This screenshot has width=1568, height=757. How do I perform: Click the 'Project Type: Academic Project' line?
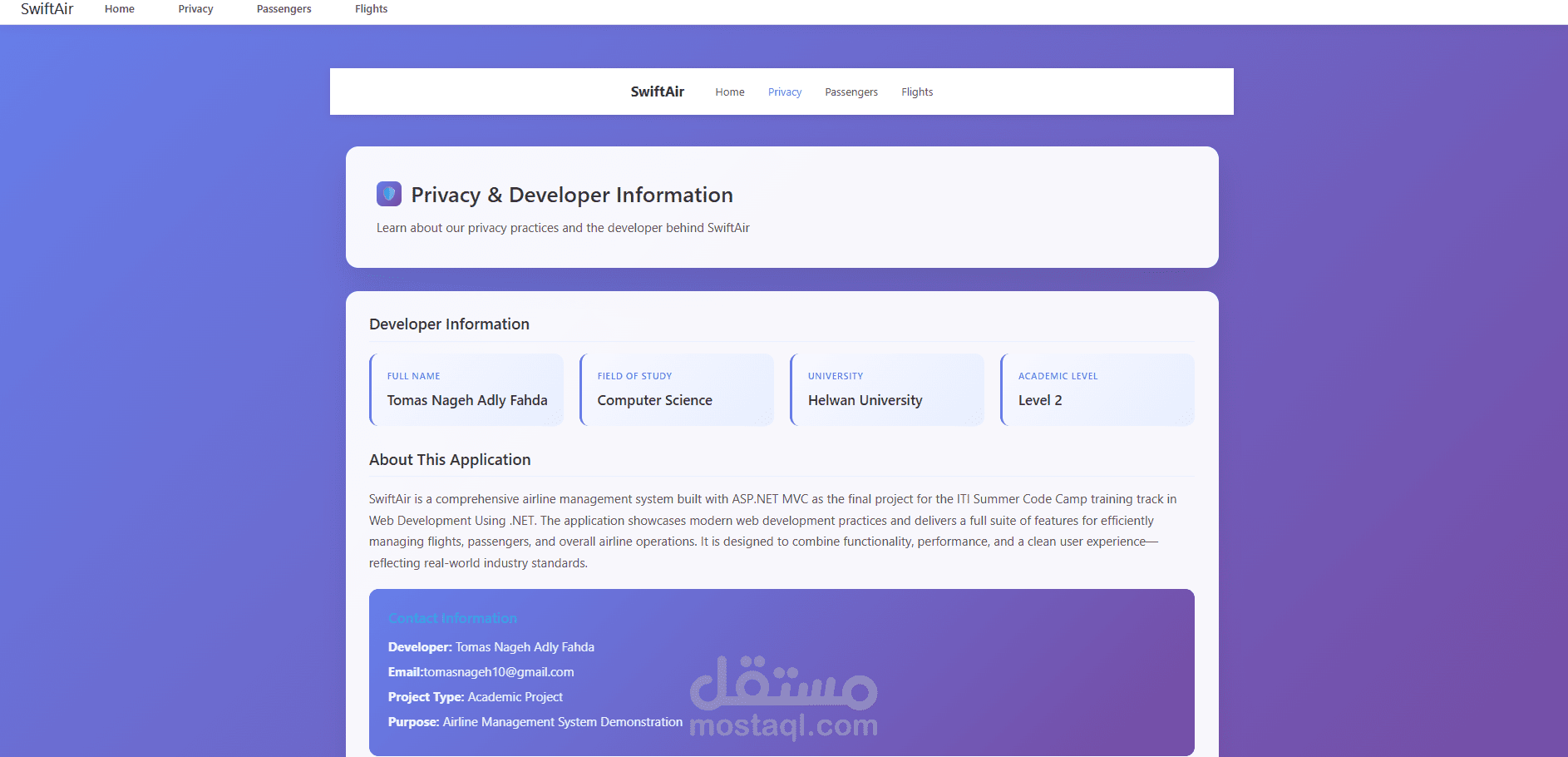click(476, 697)
